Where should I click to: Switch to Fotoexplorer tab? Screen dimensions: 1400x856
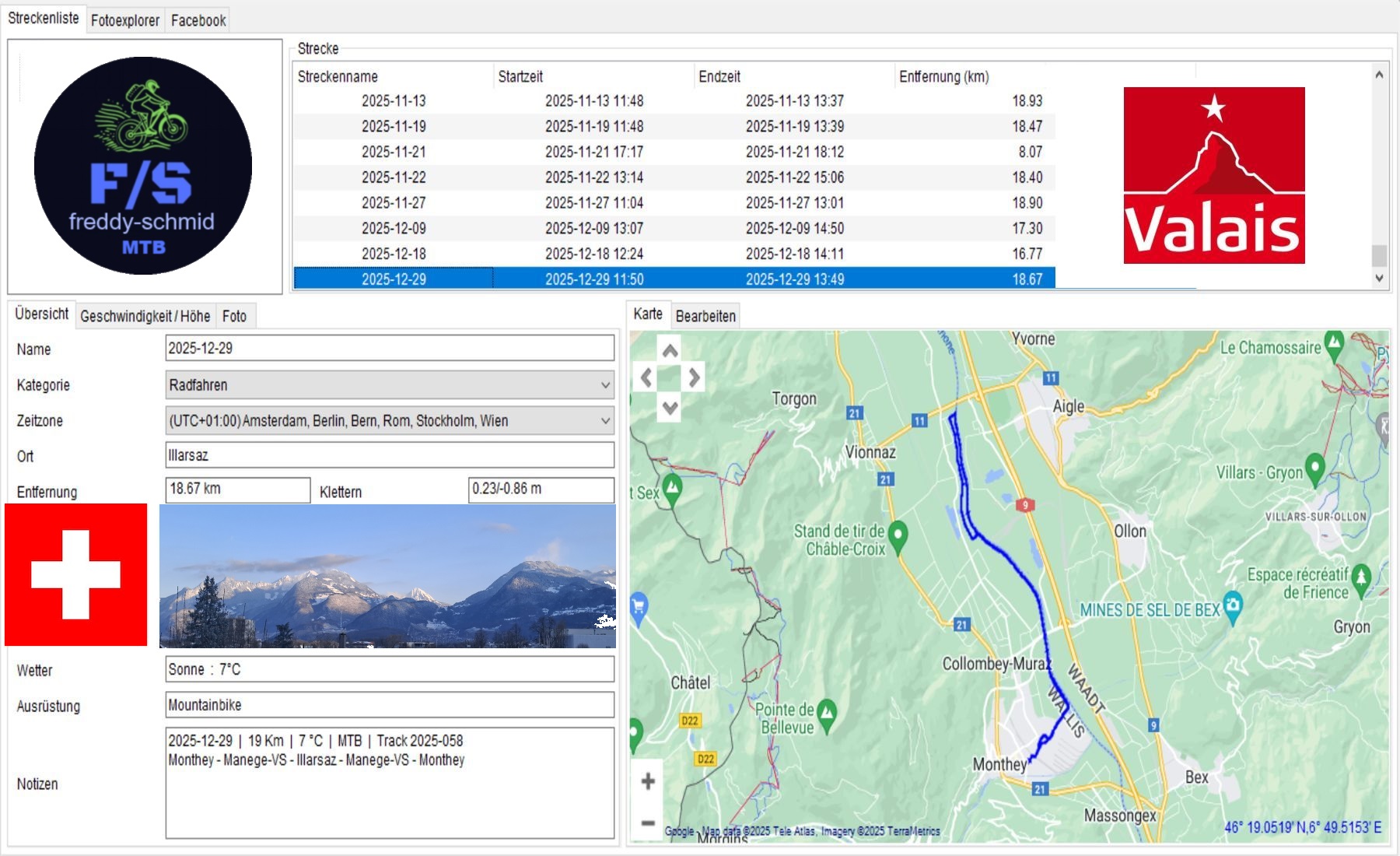[x=124, y=20]
